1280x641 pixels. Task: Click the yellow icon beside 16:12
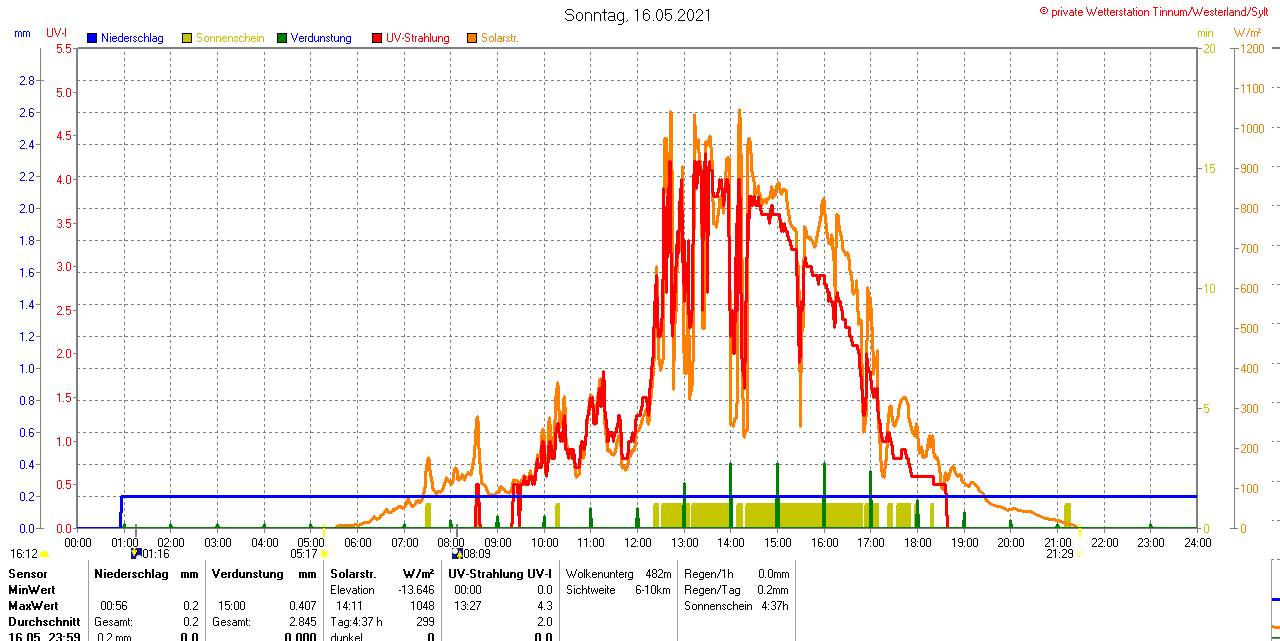(44, 553)
